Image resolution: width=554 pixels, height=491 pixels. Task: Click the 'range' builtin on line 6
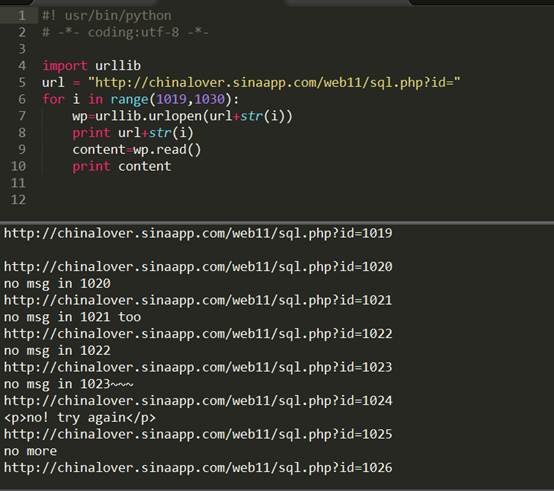pos(129,100)
